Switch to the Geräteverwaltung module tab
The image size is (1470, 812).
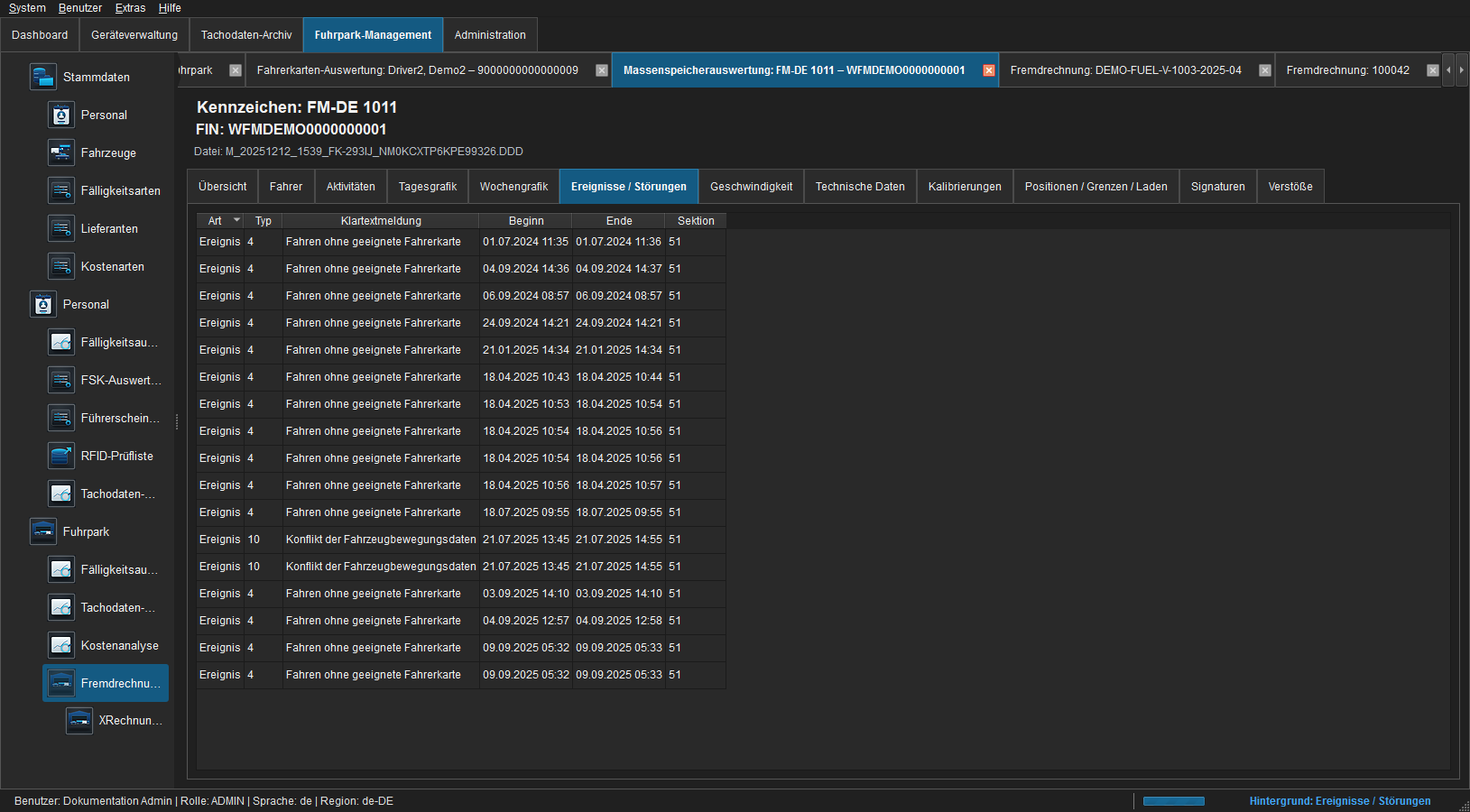point(134,35)
